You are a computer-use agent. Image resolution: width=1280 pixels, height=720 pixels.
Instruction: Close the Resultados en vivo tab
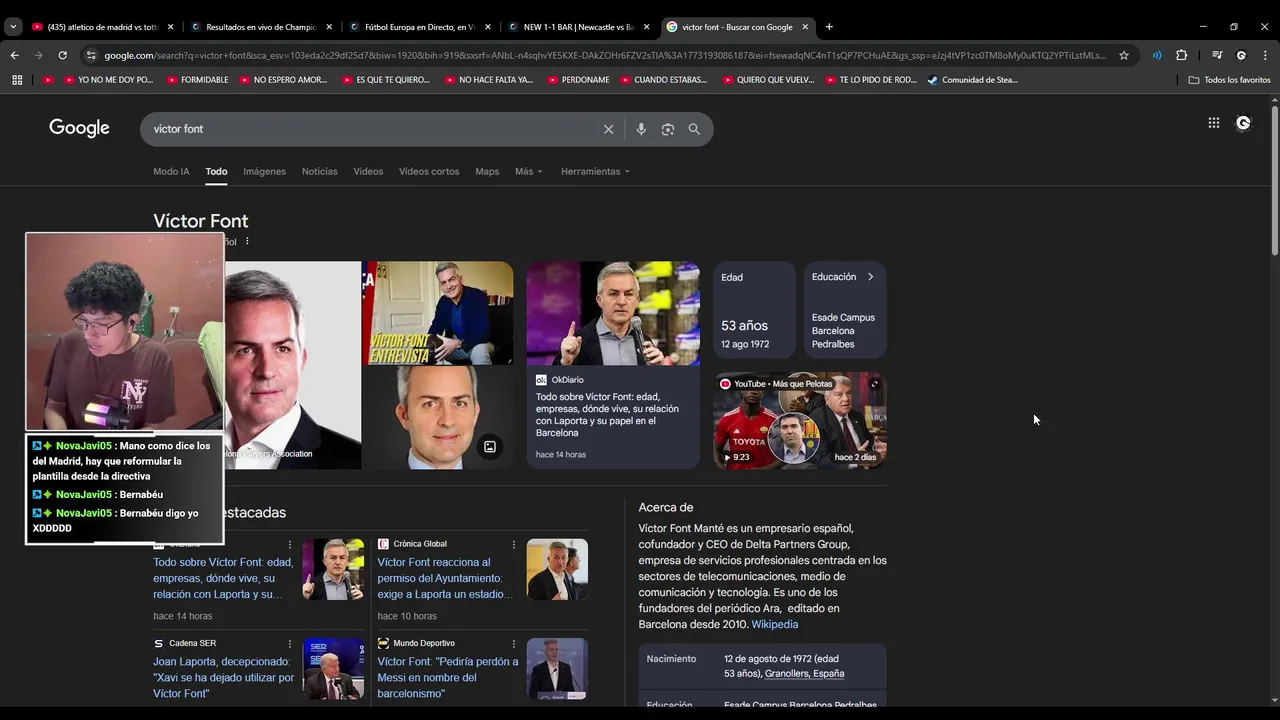[x=329, y=27]
